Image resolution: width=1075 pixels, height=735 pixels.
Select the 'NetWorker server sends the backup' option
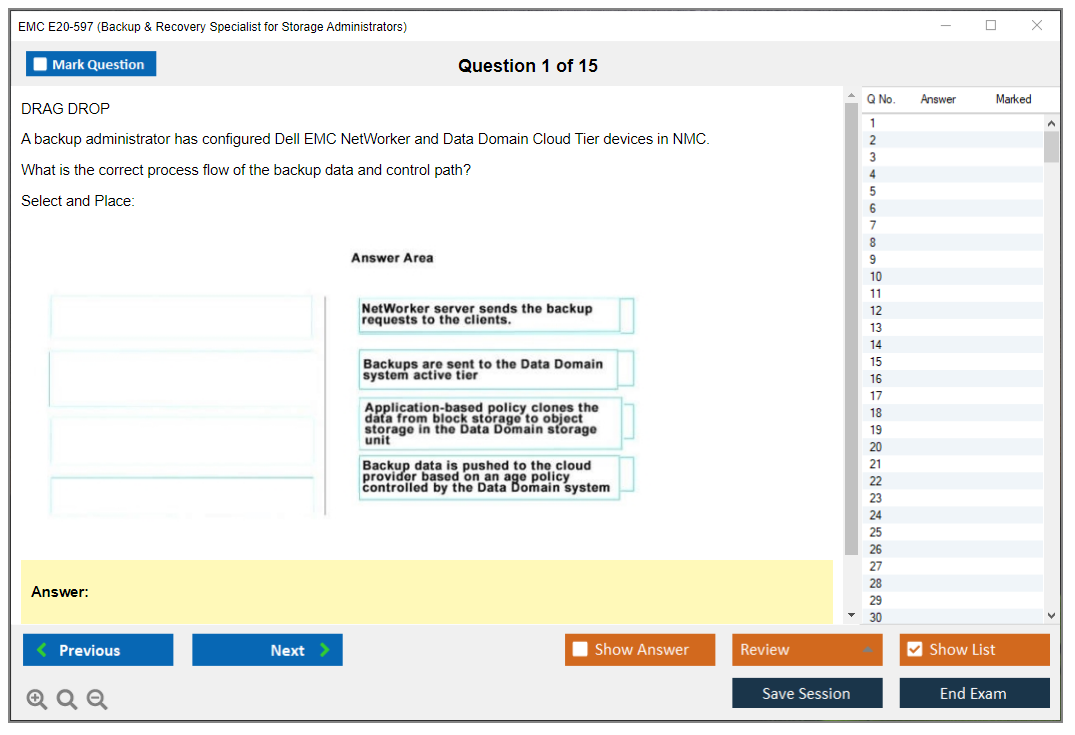pyautogui.click(x=489, y=315)
